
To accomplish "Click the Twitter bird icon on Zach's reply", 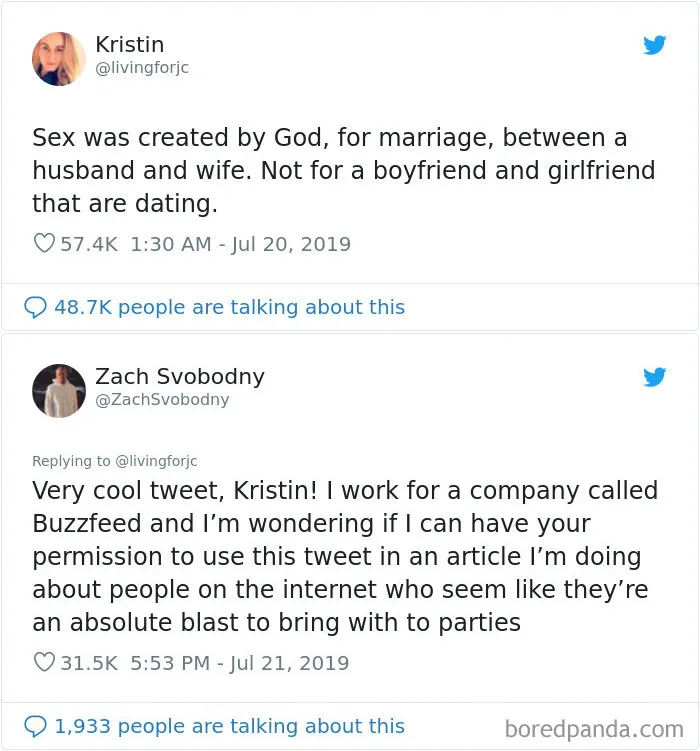I will (x=655, y=377).
